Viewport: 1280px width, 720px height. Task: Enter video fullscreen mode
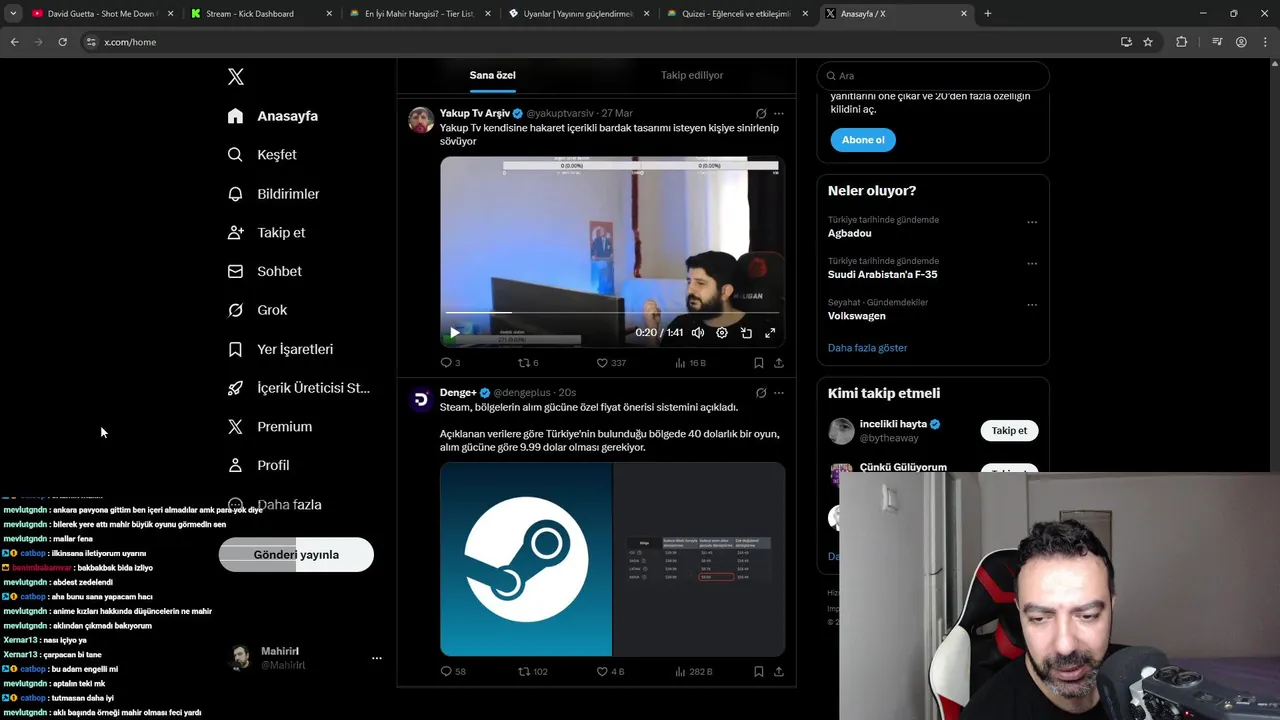pyautogui.click(x=770, y=333)
